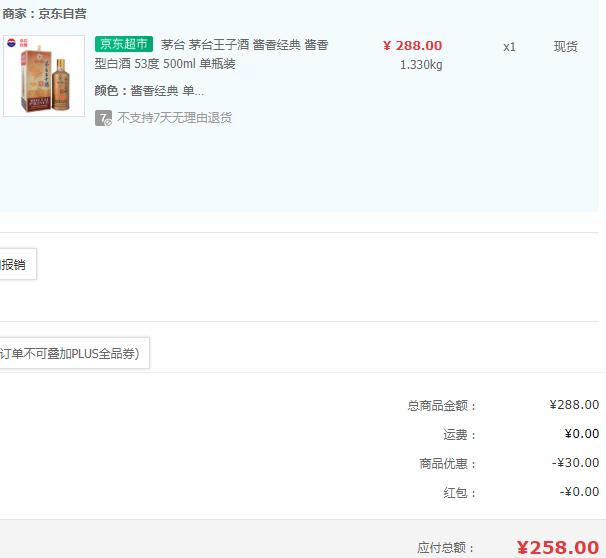Click the product line 型白酒 53度 500ml 单瓶装
Image resolution: width=606 pixels, height=558 pixels.
coord(165,64)
